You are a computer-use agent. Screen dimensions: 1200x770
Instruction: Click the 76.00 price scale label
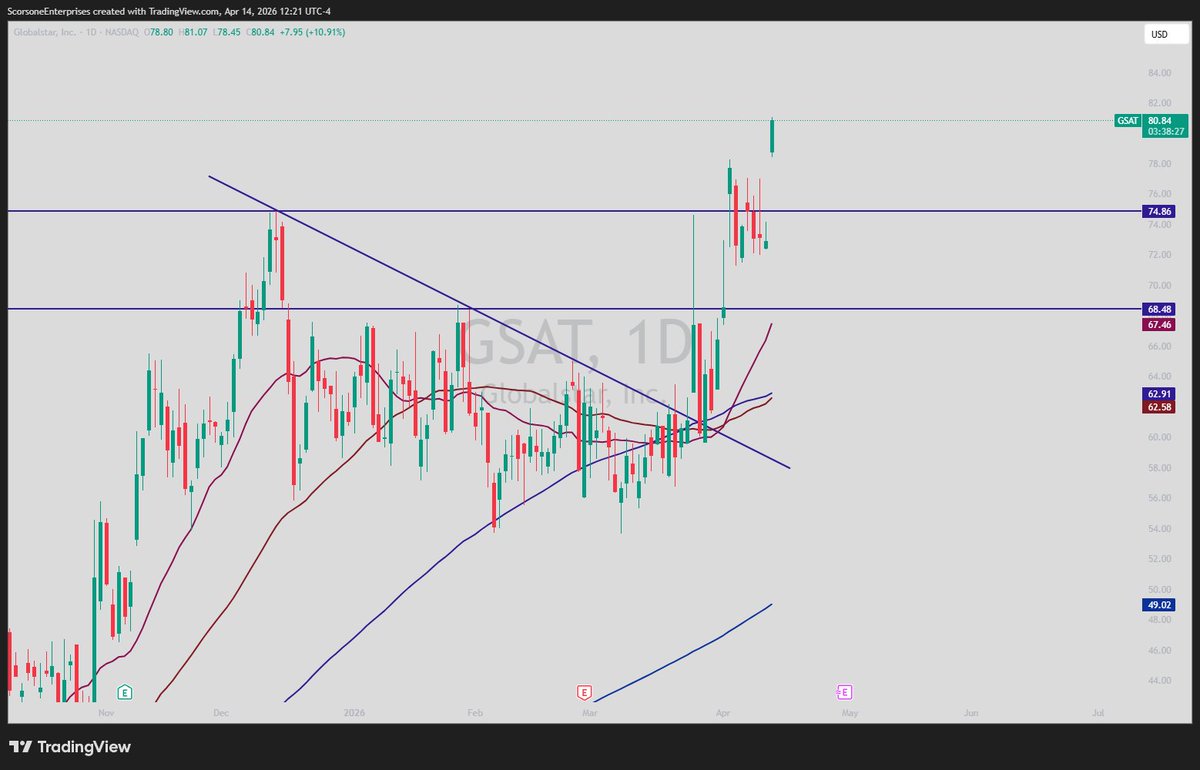(1160, 194)
